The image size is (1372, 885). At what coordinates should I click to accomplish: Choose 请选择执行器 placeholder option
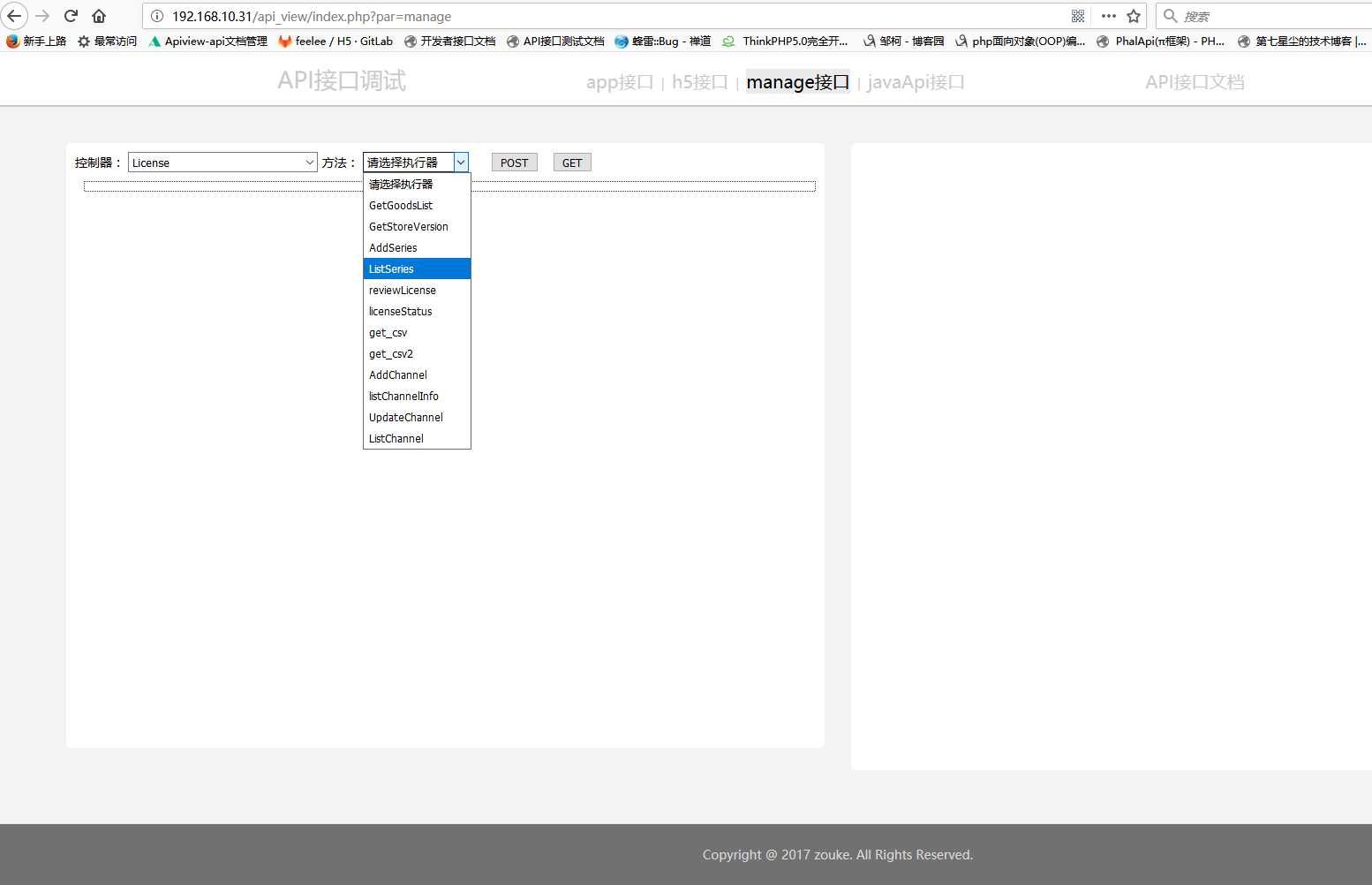click(417, 184)
